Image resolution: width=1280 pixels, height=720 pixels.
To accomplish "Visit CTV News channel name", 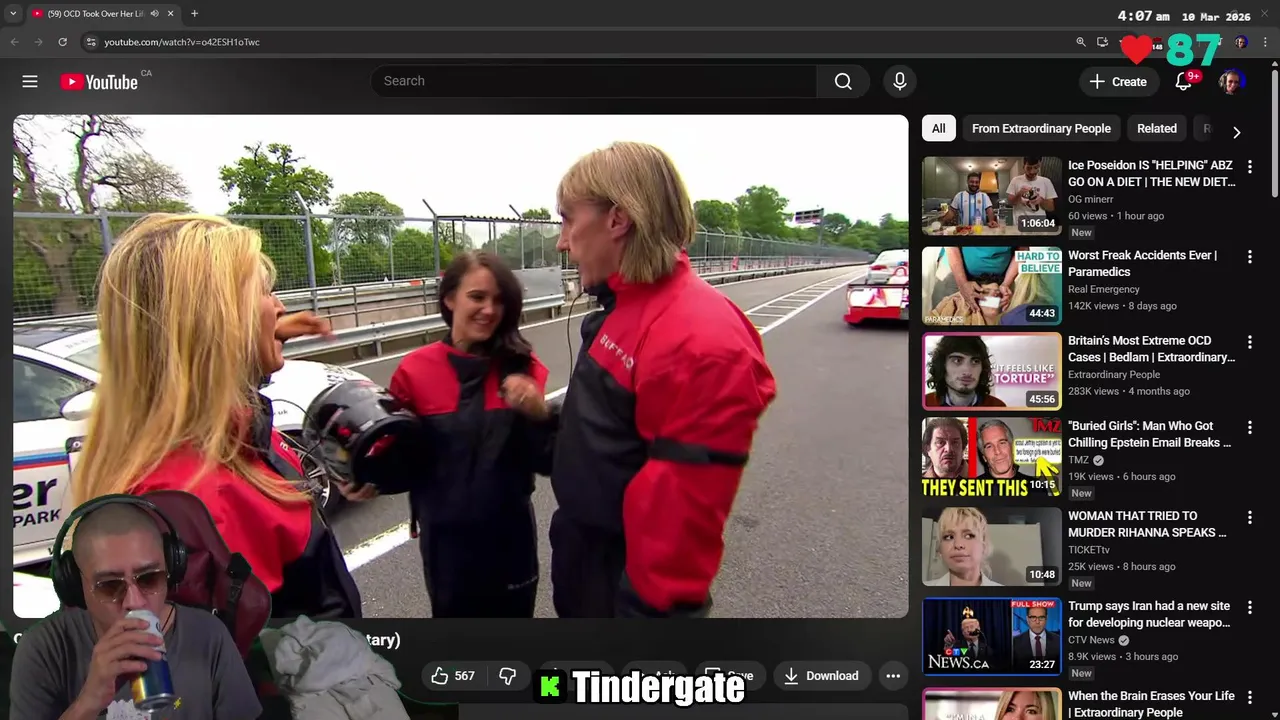I will 1091,640.
